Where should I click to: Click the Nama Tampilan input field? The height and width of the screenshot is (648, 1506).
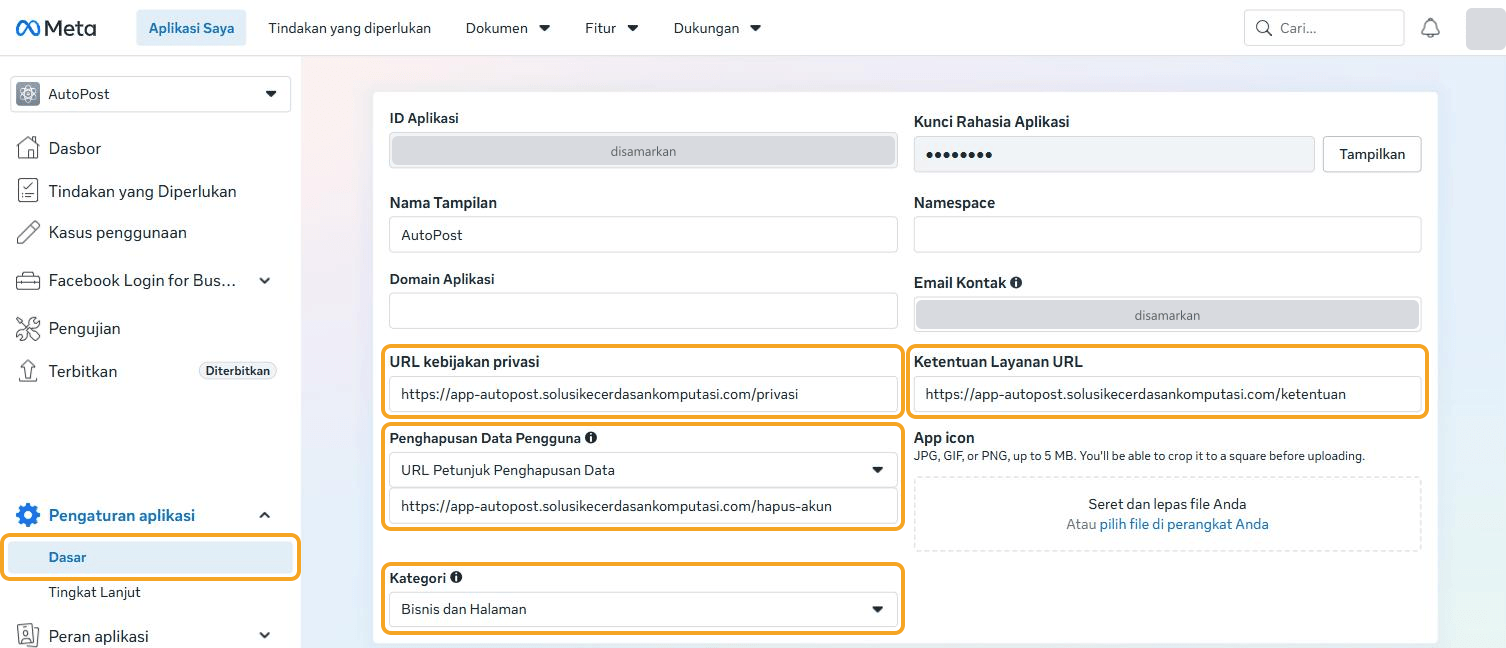(643, 235)
